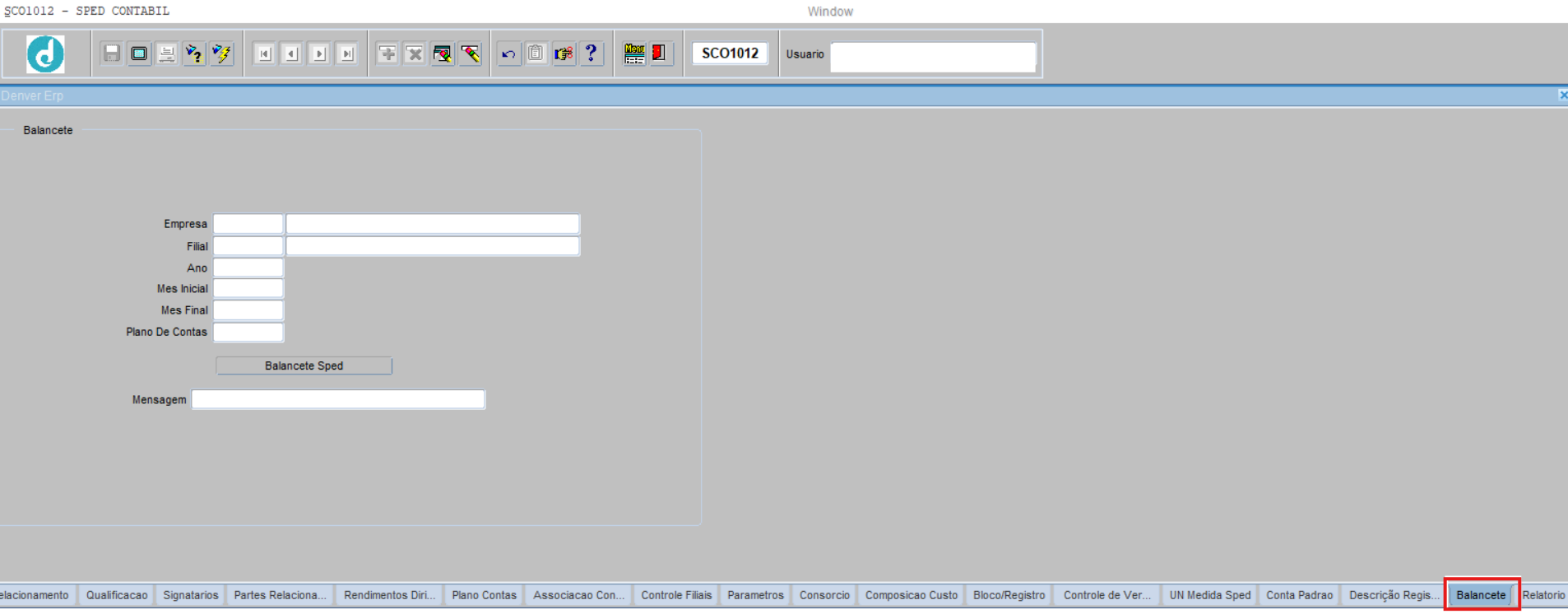Click the insert record plus icon
Viewport: 1568px width, 614px height.
pyautogui.click(x=387, y=53)
